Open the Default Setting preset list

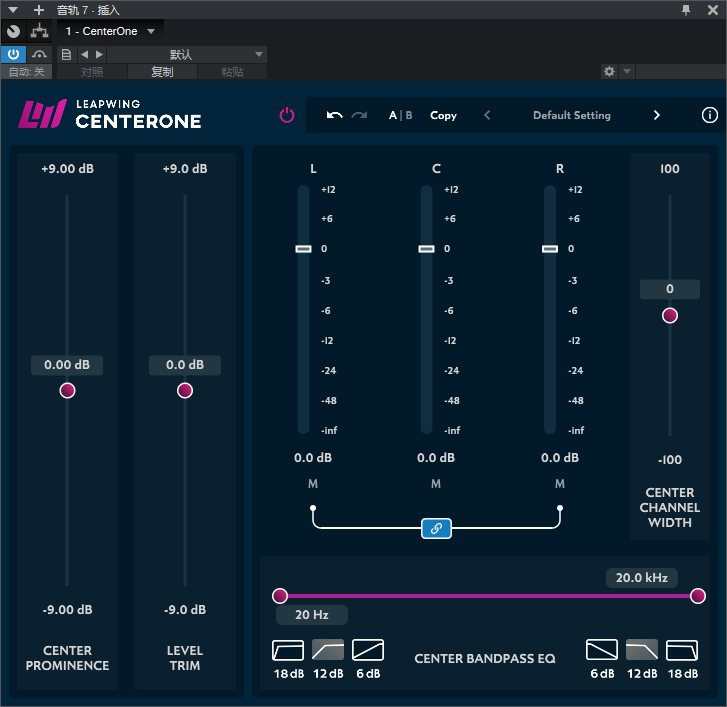click(x=572, y=115)
